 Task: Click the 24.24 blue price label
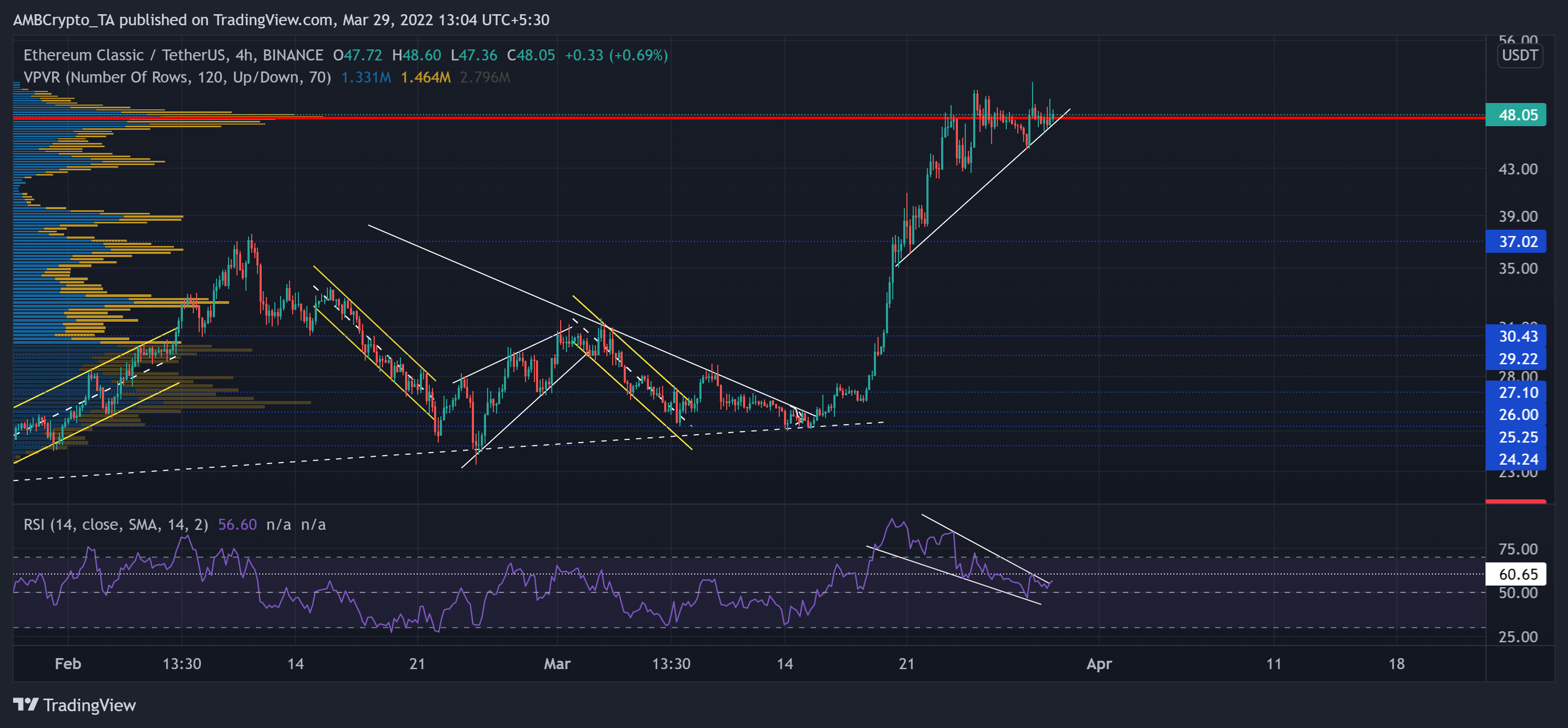(1515, 459)
